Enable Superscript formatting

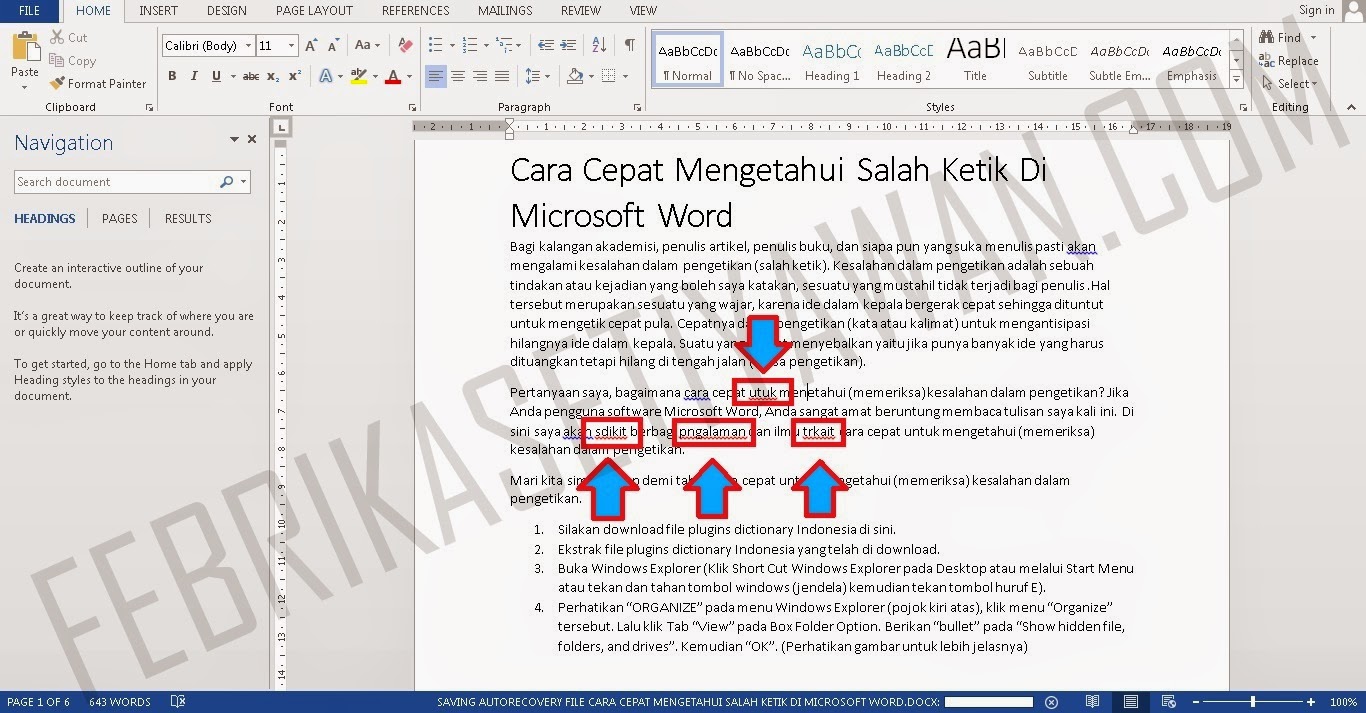[x=292, y=76]
